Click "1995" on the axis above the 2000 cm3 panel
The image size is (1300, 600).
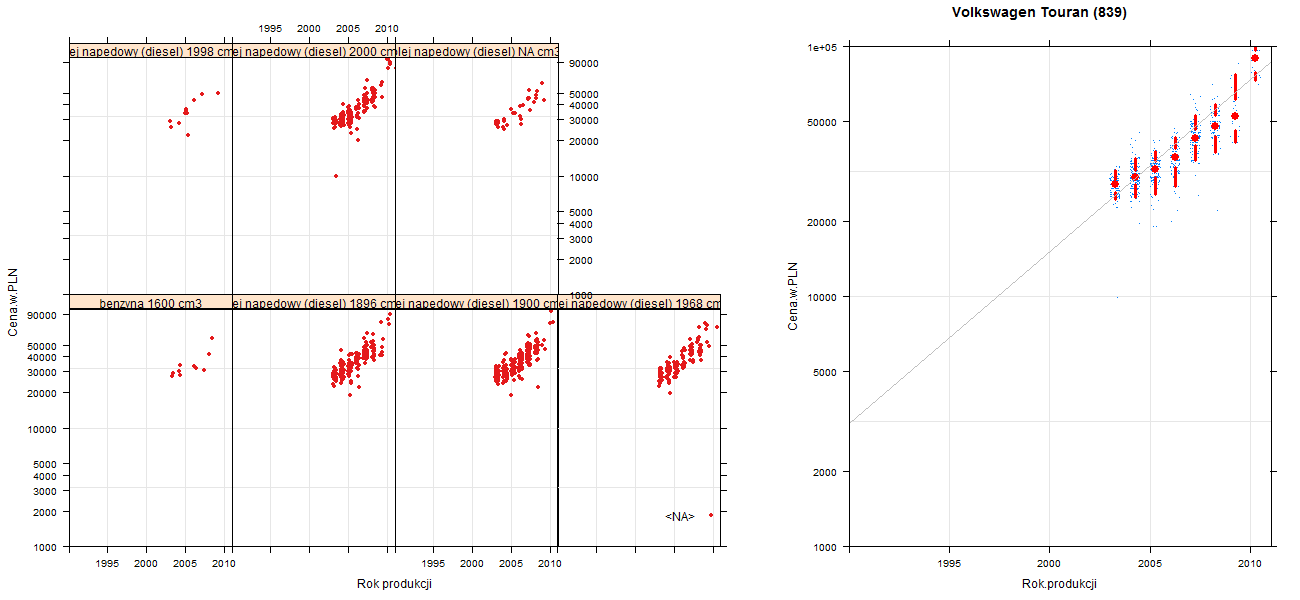[x=270, y=28]
